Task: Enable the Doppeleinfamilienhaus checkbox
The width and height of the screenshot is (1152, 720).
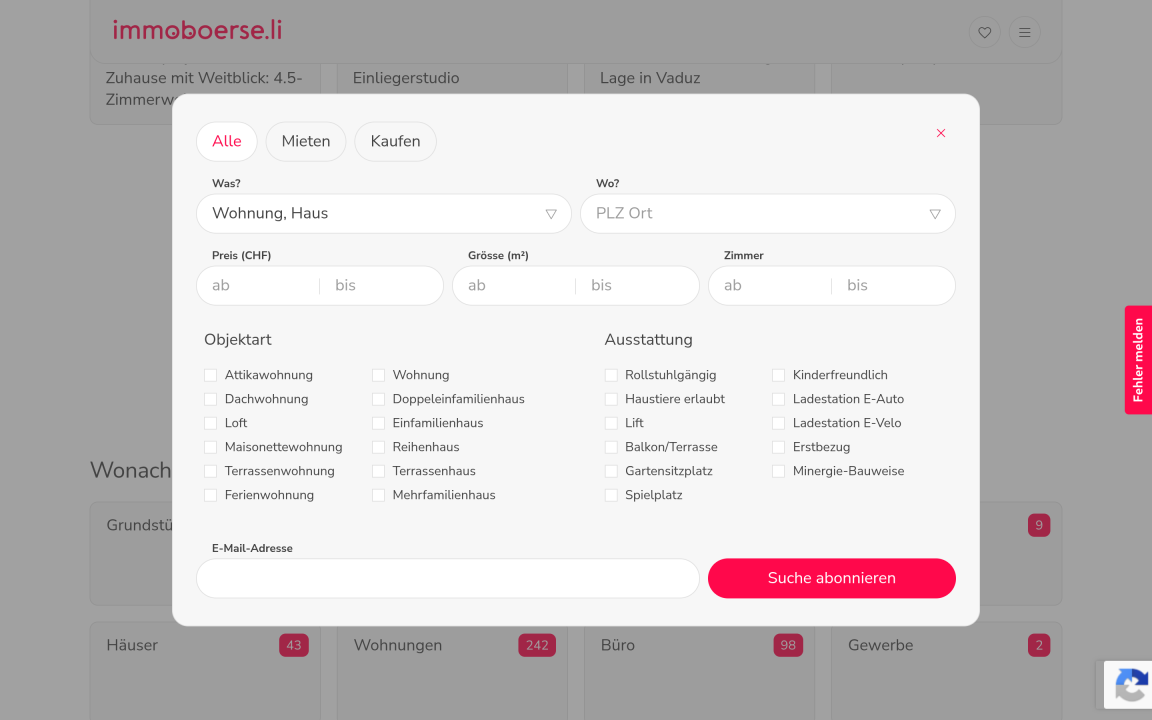Action: (x=378, y=400)
